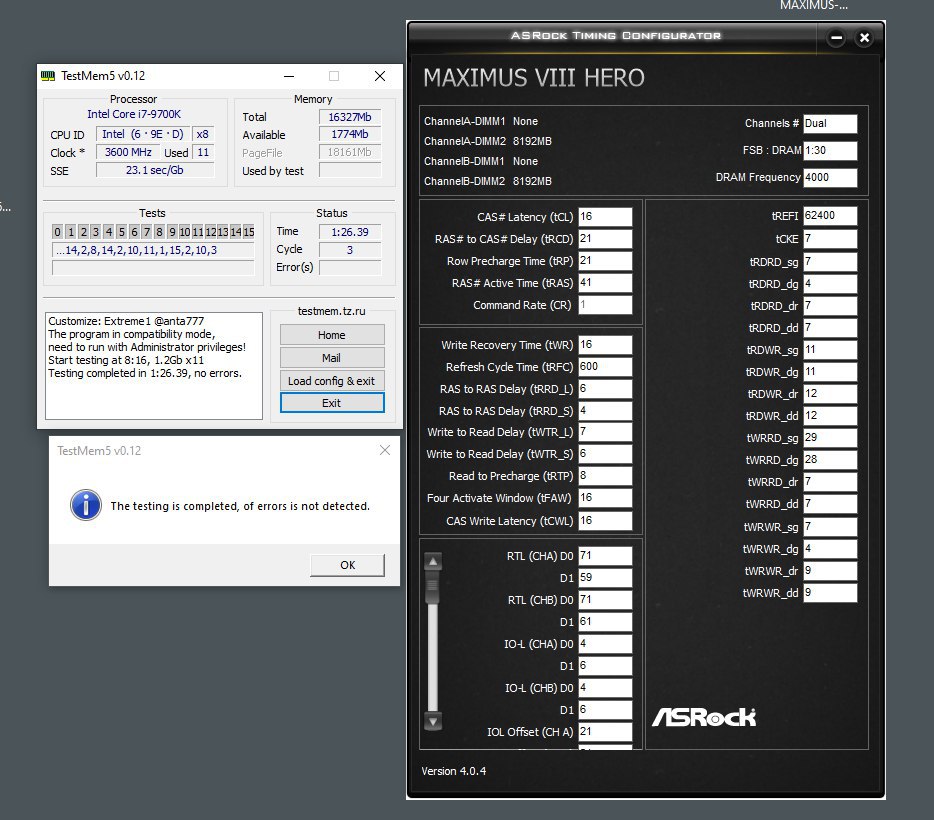Minimize the ASRock Timing Configurator window
This screenshot has width=934, height=820.
point(836,38)
